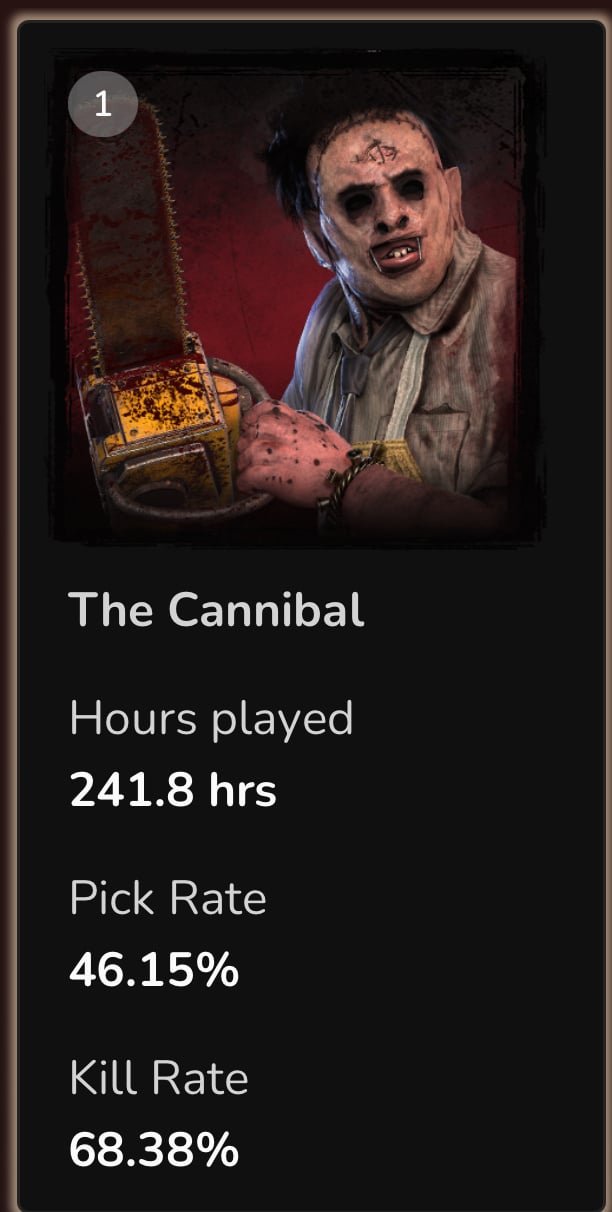
Task: Select the Pick Rate label
Action: tap(168, 898)
